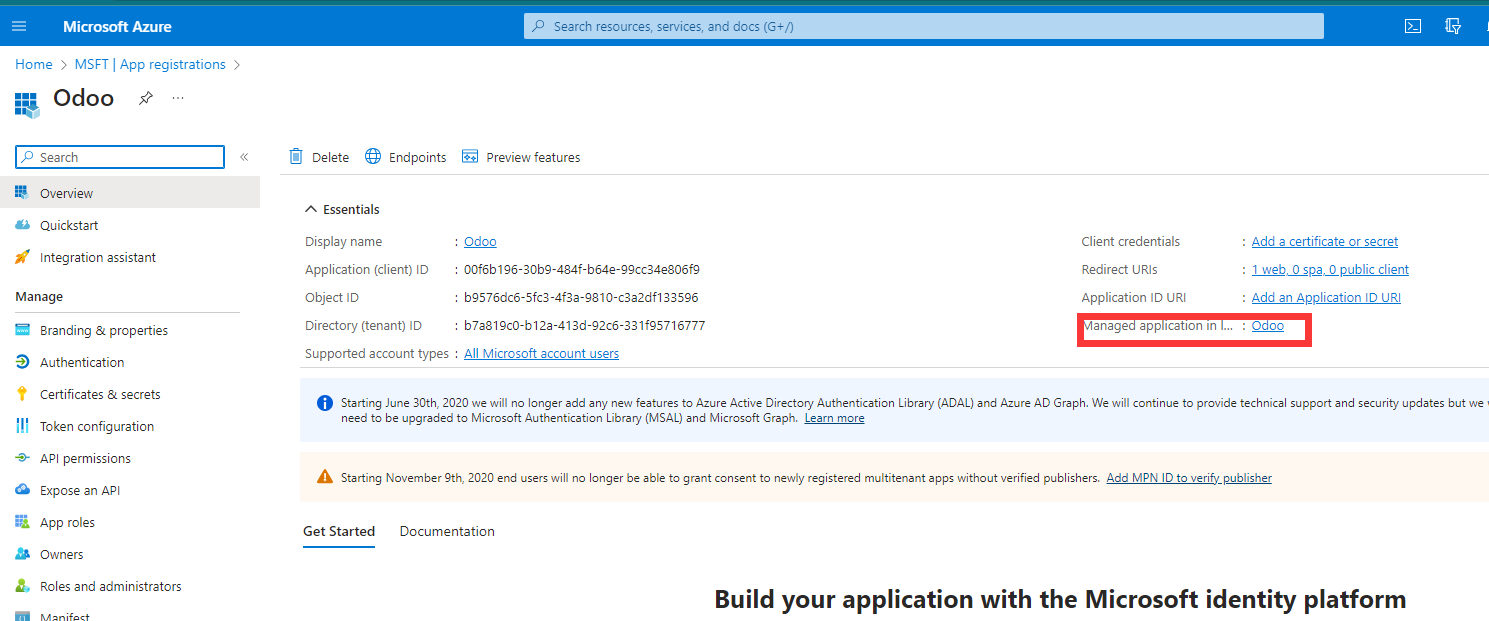Click the Preview features icon

tap(469, 156)
